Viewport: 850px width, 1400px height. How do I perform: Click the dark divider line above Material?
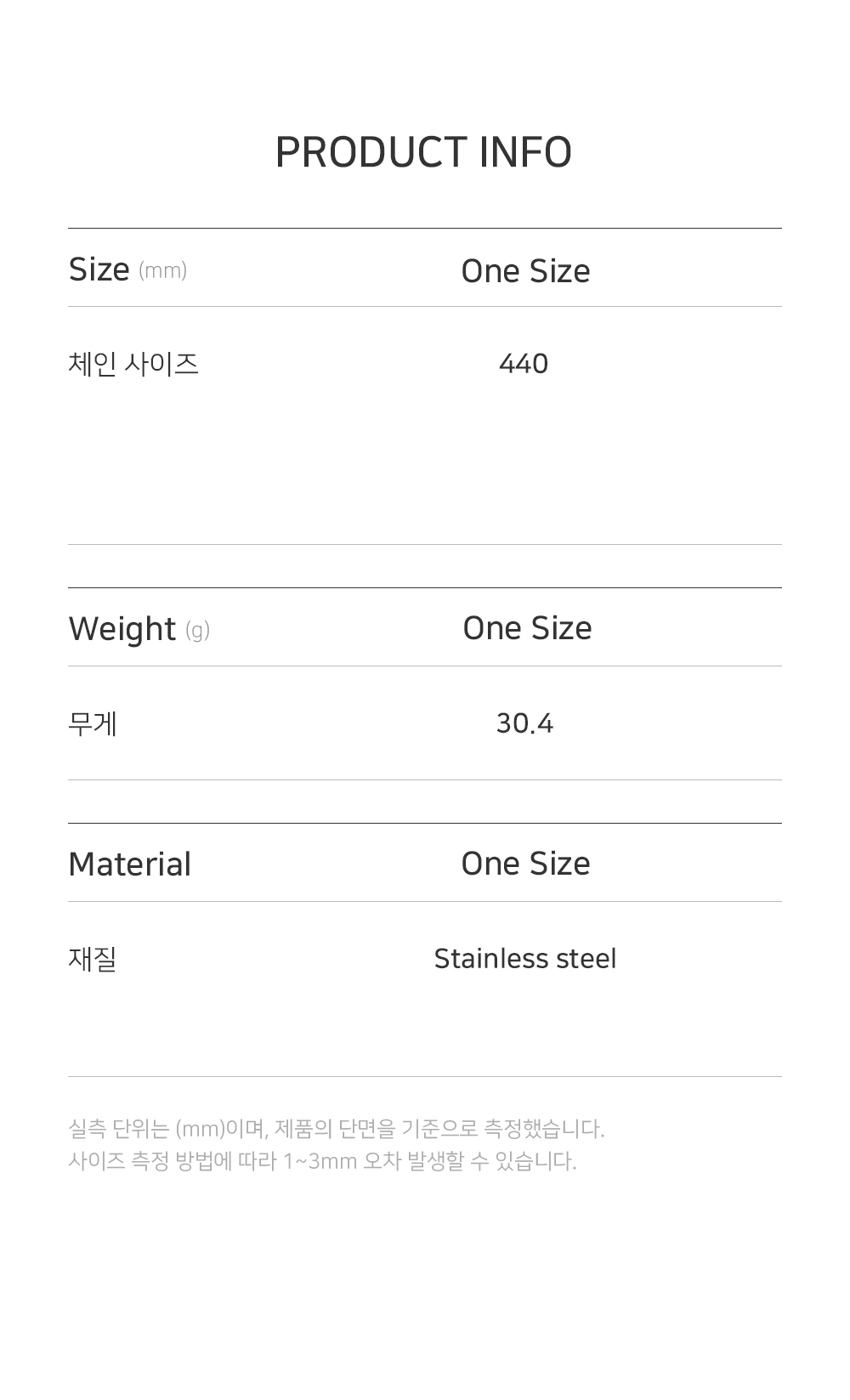(425, 823)
